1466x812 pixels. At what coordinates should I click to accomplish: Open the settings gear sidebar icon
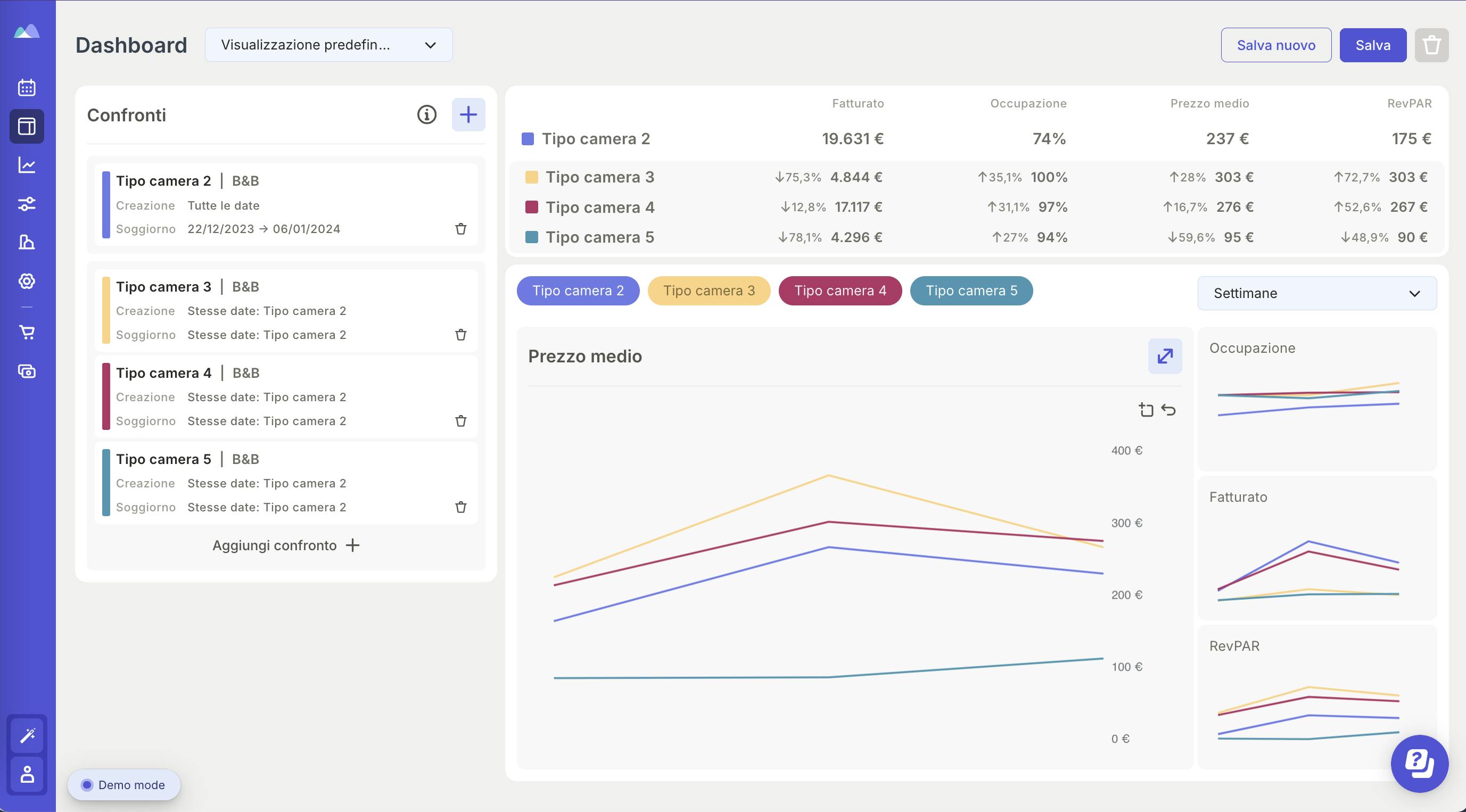tap(27, 281)
